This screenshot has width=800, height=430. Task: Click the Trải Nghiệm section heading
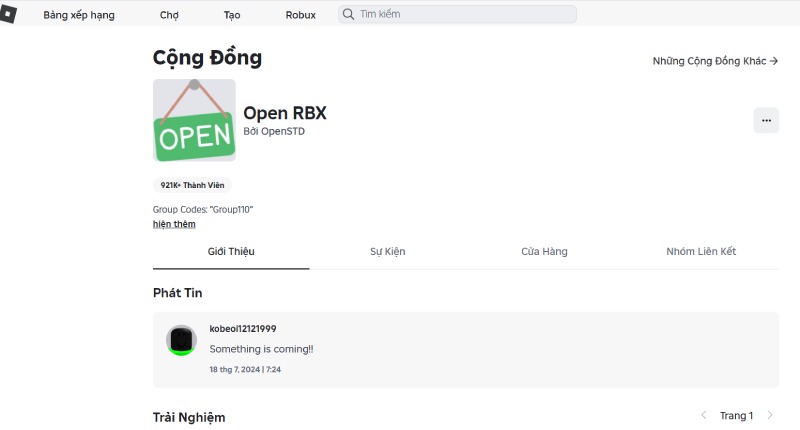pyautogui.click(x=189, y=417)
